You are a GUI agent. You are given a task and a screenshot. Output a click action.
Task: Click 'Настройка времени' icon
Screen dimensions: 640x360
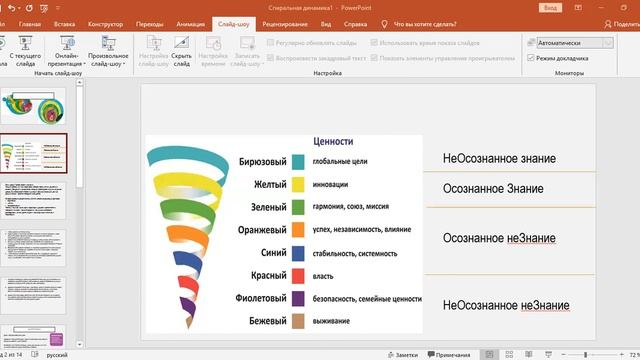click(x=213, y=51)
